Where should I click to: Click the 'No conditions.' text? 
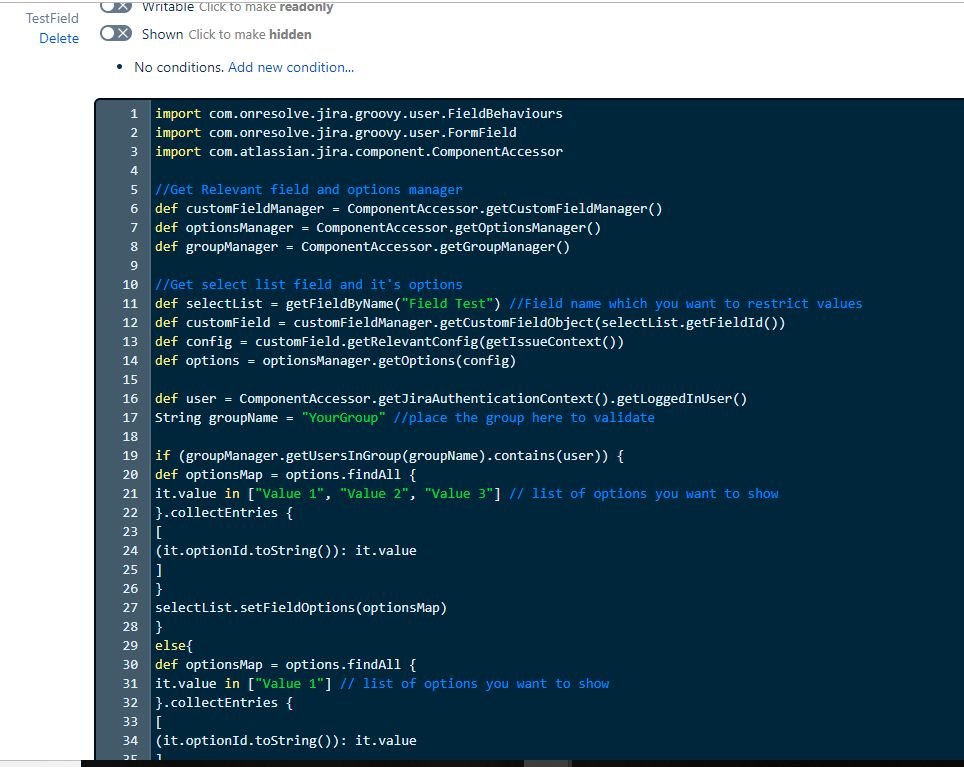(x=179, y=68)
